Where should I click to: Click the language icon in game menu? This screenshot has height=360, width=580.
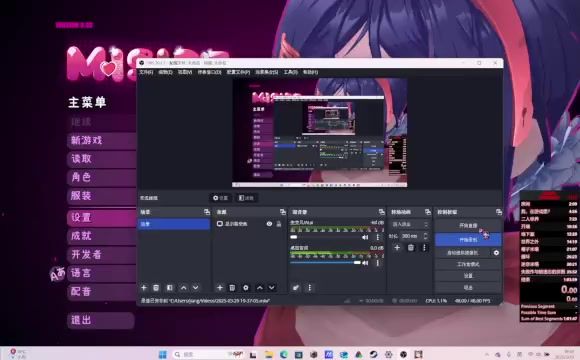pyautogui.click(x=57, y=274)
